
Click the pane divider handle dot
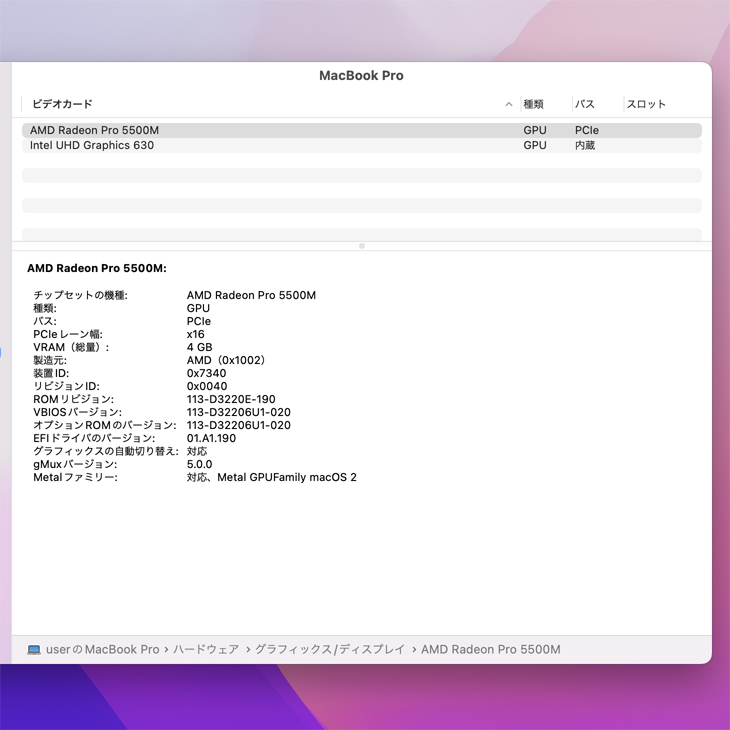point(362,246)
